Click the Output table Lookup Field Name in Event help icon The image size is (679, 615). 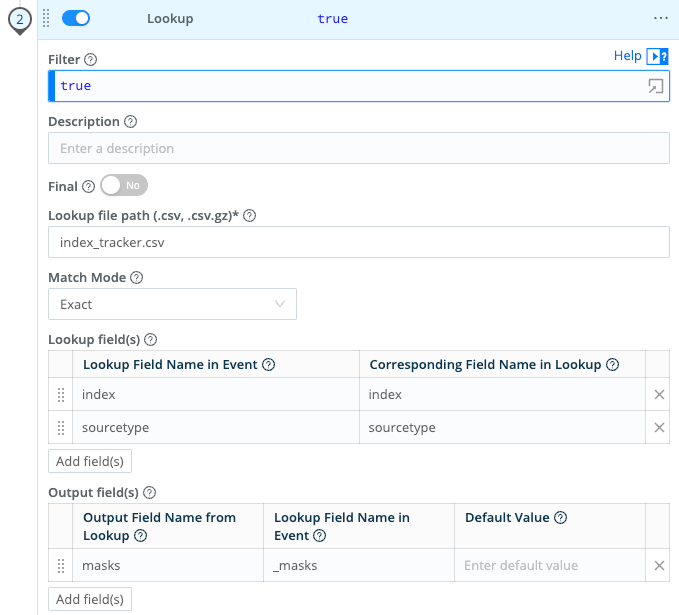[320, 536]
